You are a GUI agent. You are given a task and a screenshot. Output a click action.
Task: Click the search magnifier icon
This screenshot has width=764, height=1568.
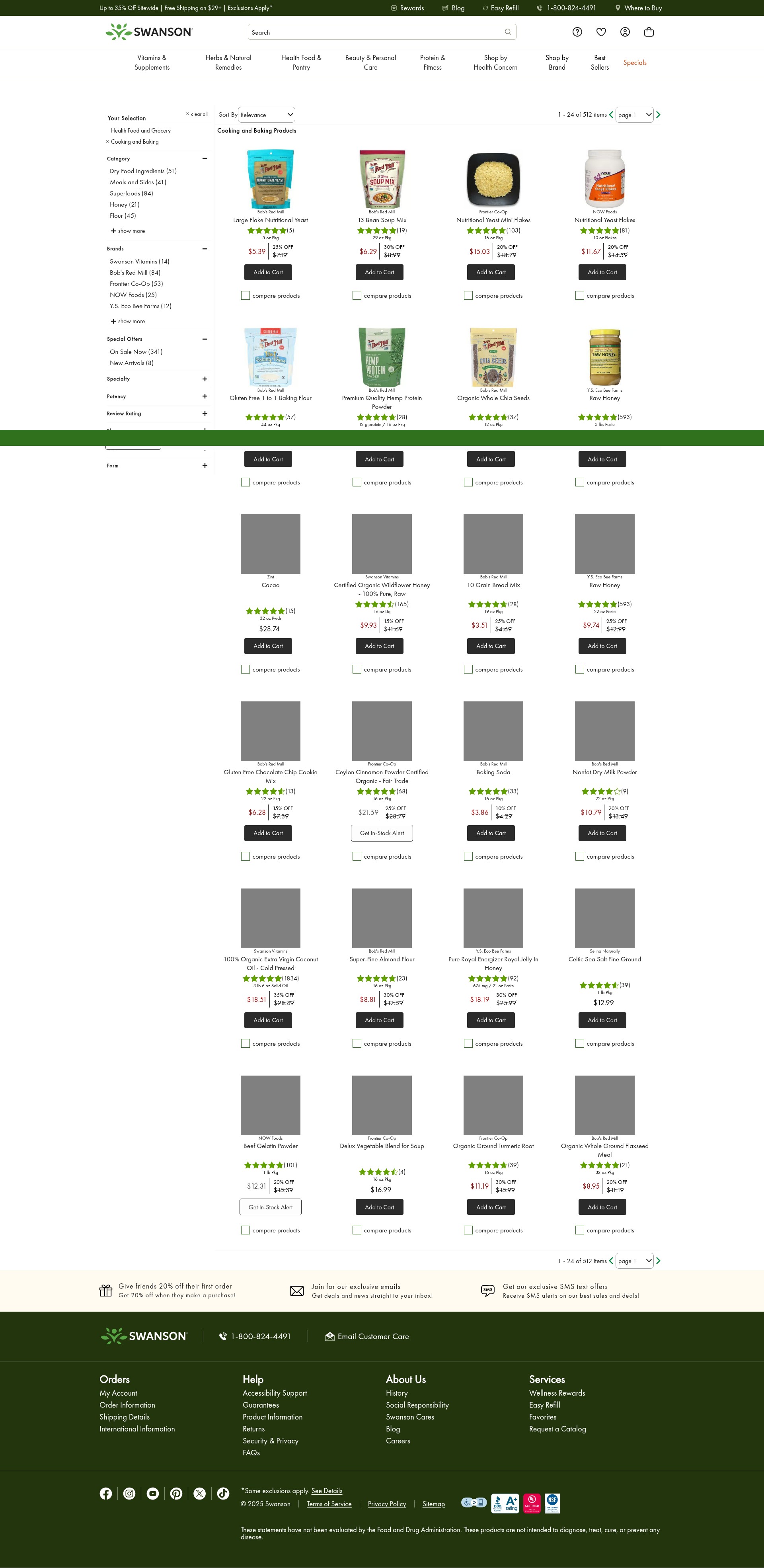click(x=508, y=32)
